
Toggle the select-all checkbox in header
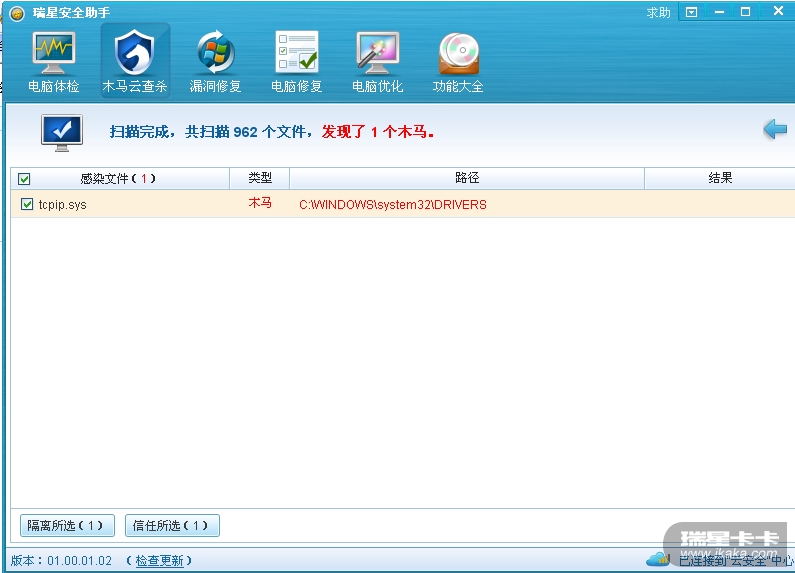[24, 179]
